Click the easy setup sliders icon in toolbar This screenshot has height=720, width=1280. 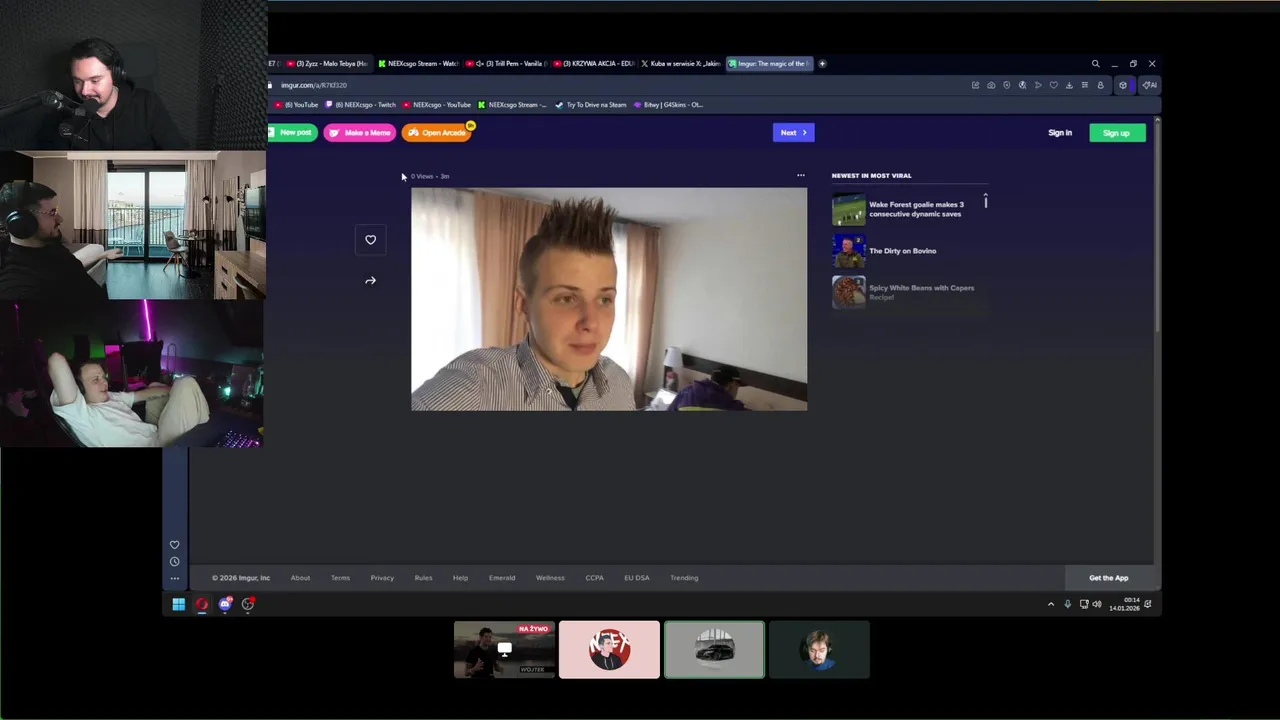(1084, 85)
